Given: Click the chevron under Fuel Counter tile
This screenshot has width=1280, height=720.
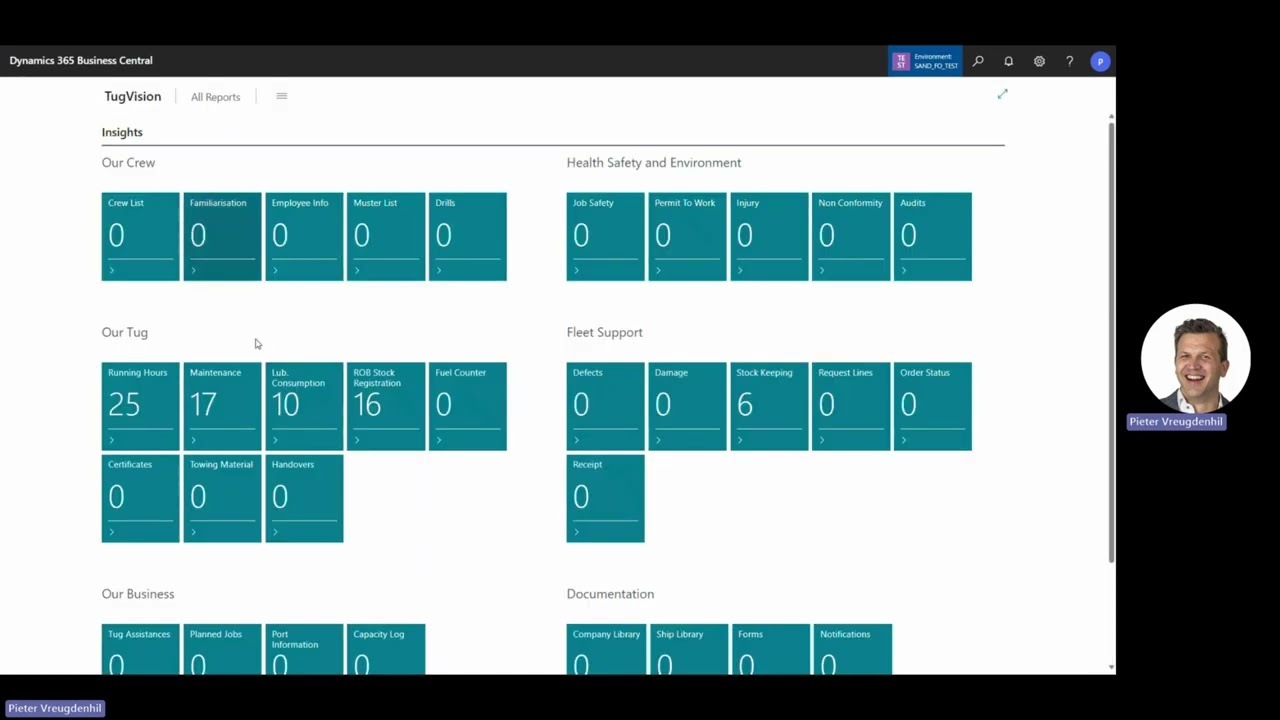Looking at the screenshot, I should (x=440, y=440).
